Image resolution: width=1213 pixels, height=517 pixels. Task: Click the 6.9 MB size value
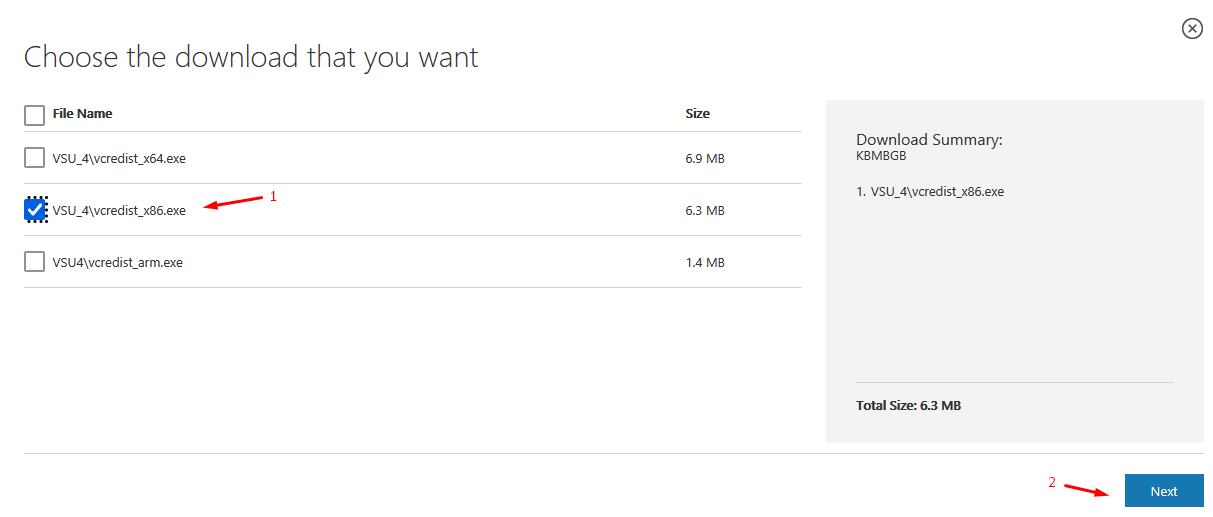pyautogui.click(x=704, y=158)
